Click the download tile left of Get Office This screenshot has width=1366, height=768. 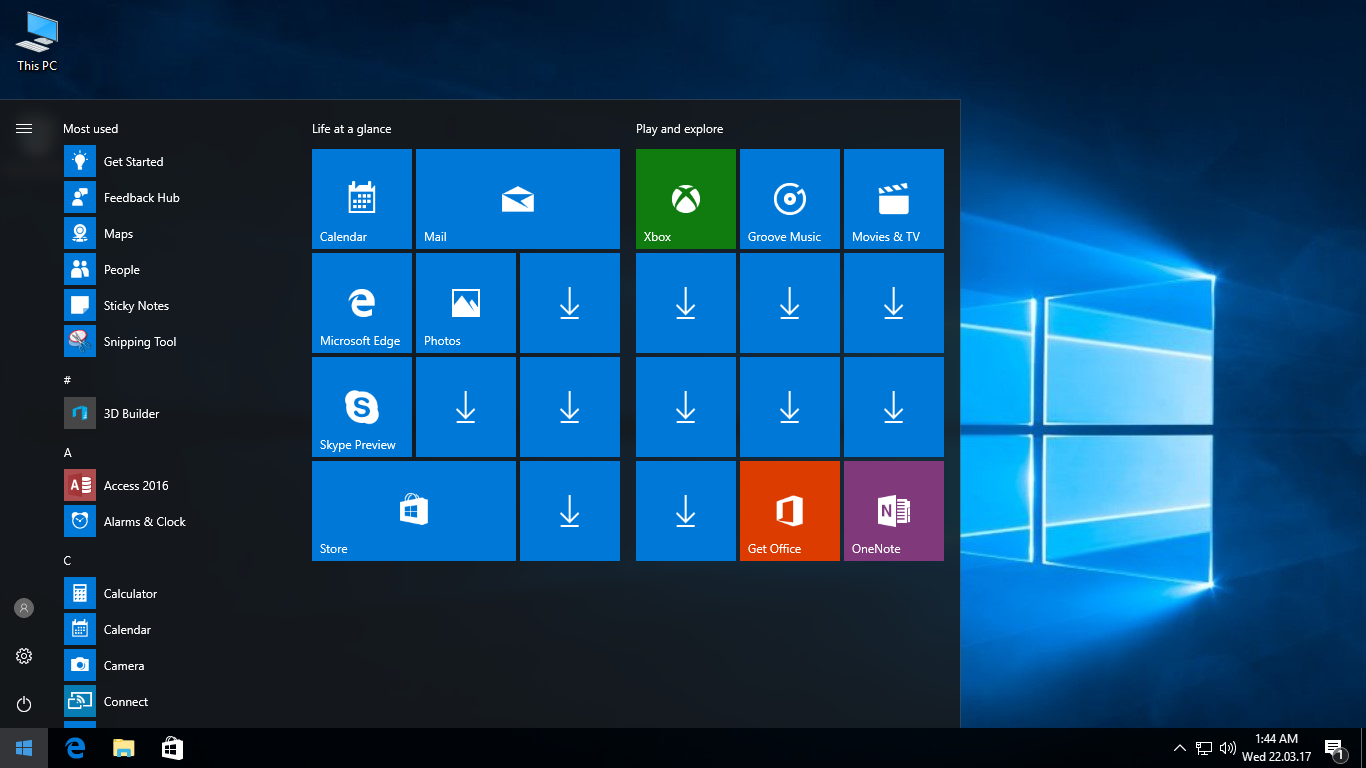pos(686,511)
